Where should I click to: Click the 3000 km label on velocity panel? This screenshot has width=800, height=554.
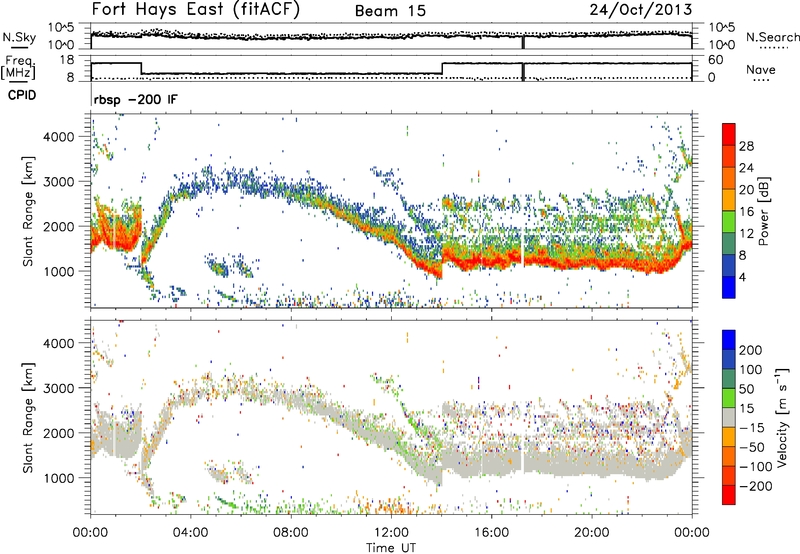coord(58,388)
